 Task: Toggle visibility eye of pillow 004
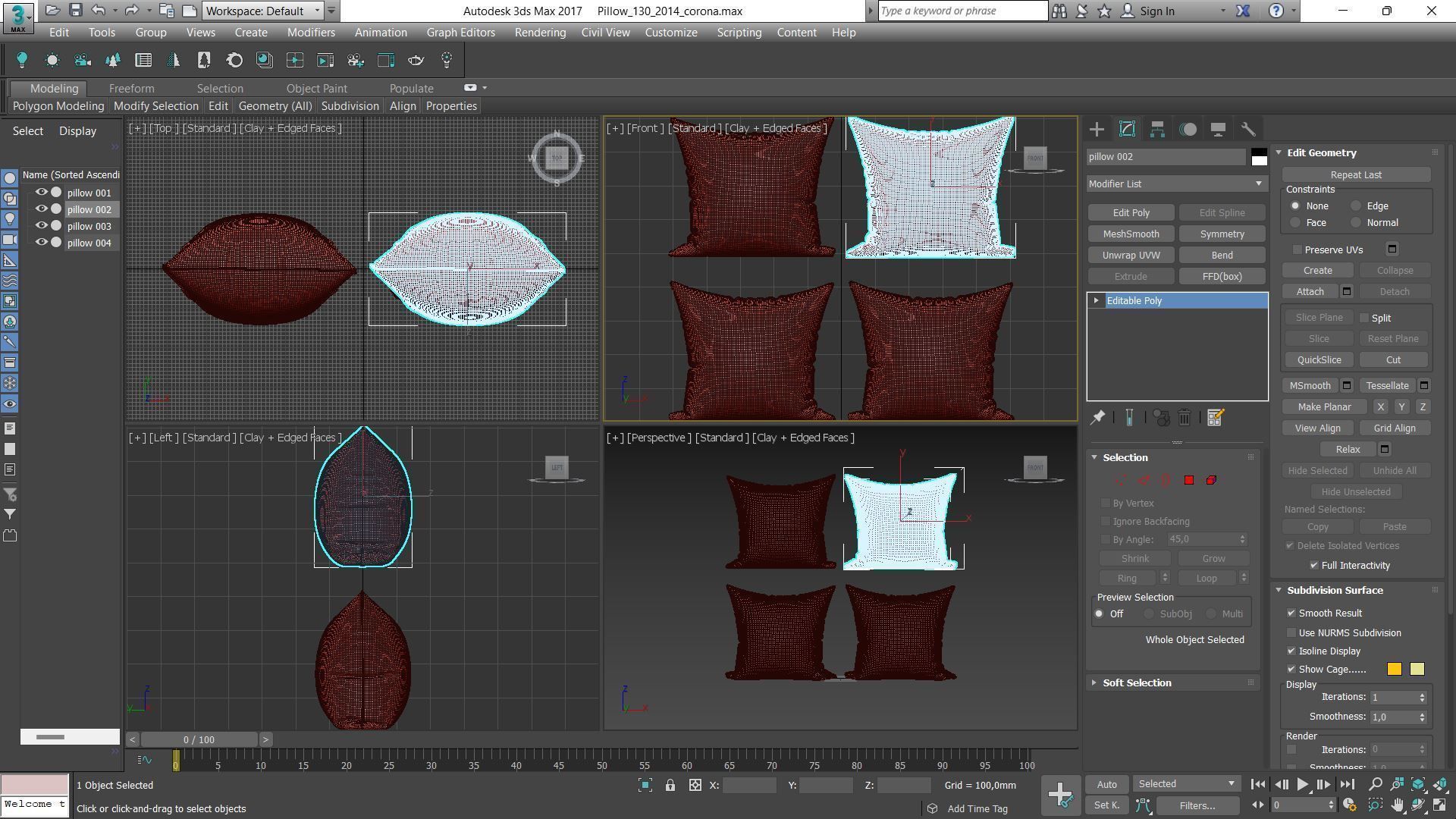click(42, 243)
